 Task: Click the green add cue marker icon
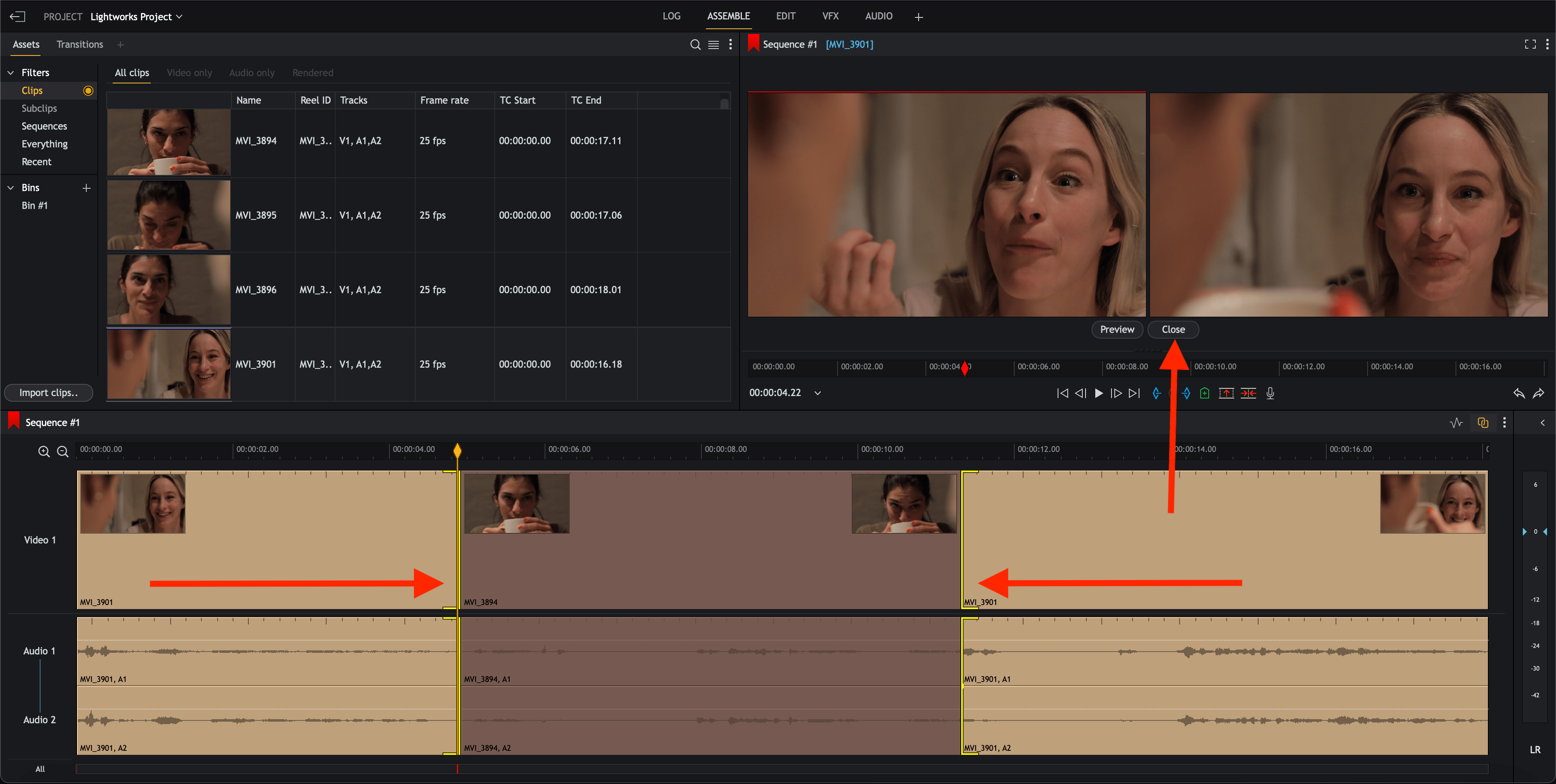(1204, 394)
